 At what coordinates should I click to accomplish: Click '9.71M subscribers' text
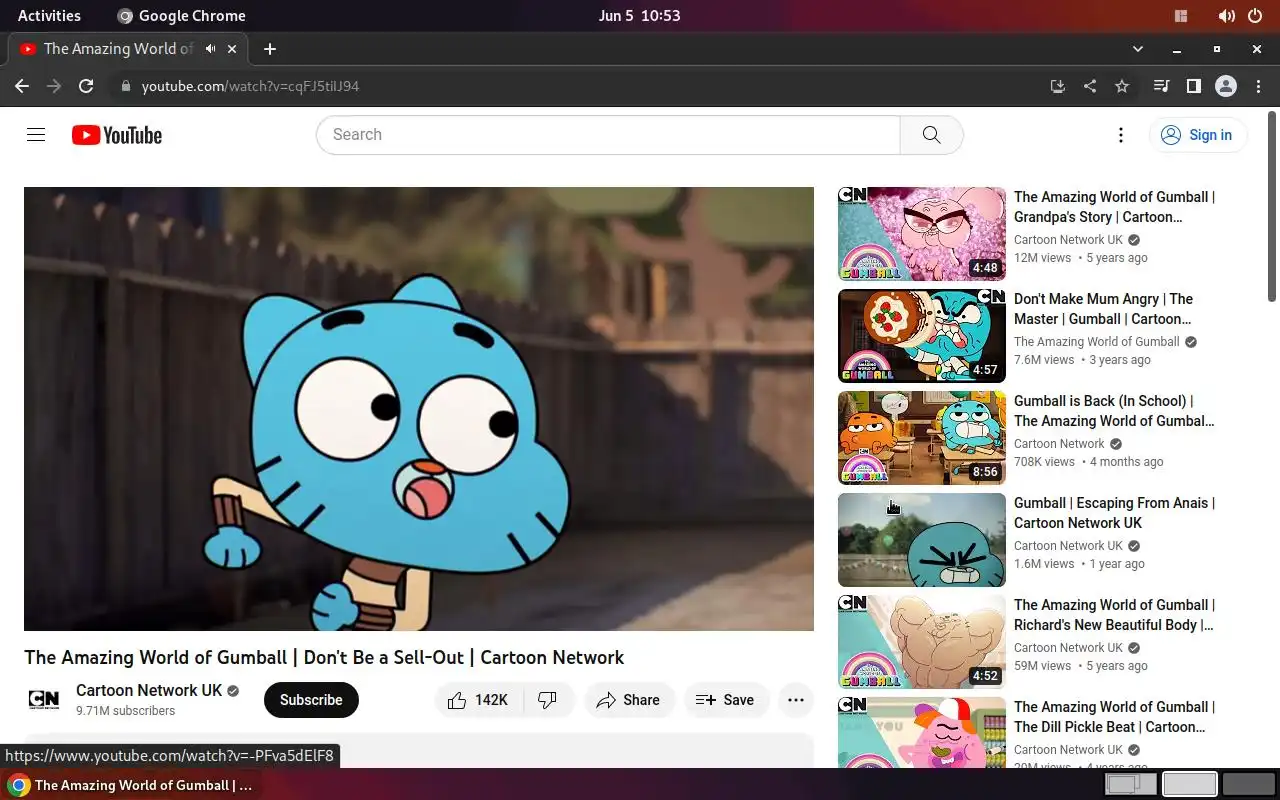pos(125,711)
